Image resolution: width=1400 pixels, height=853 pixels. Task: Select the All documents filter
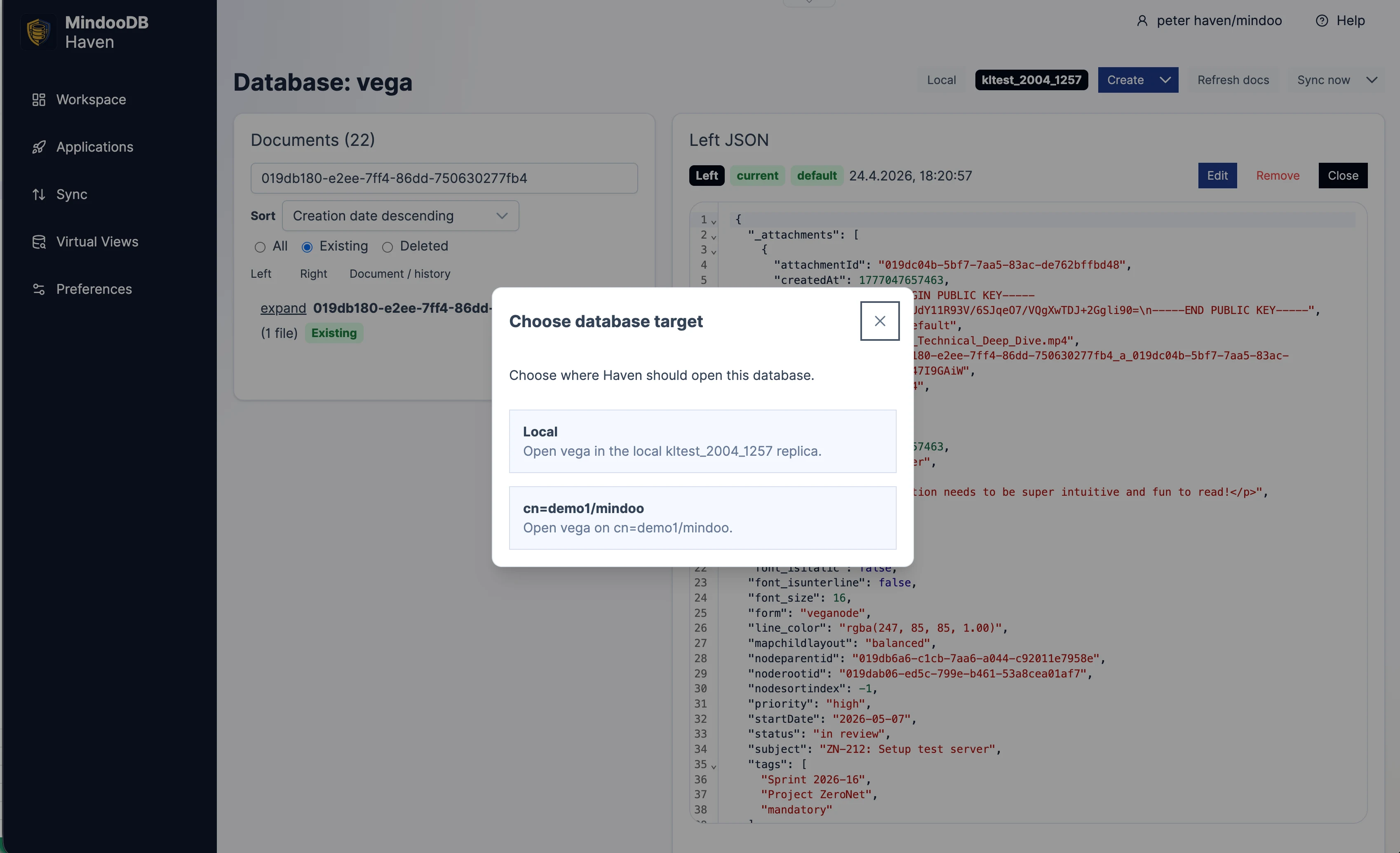click(260, 247)
